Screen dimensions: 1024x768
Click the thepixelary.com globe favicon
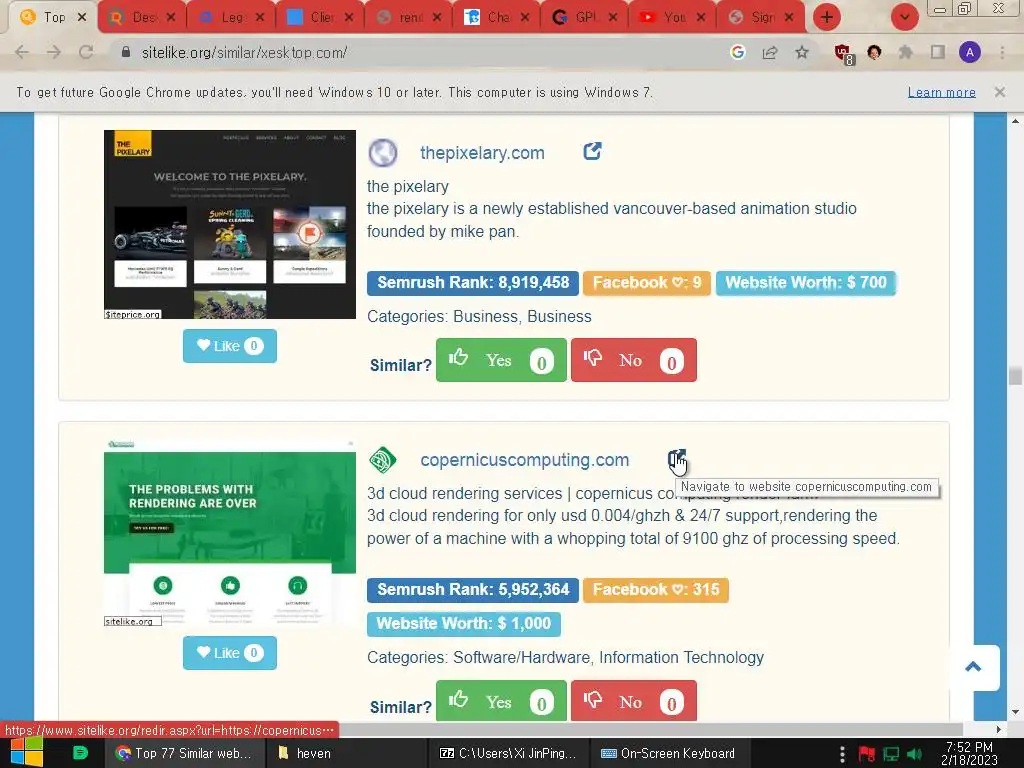383,153
